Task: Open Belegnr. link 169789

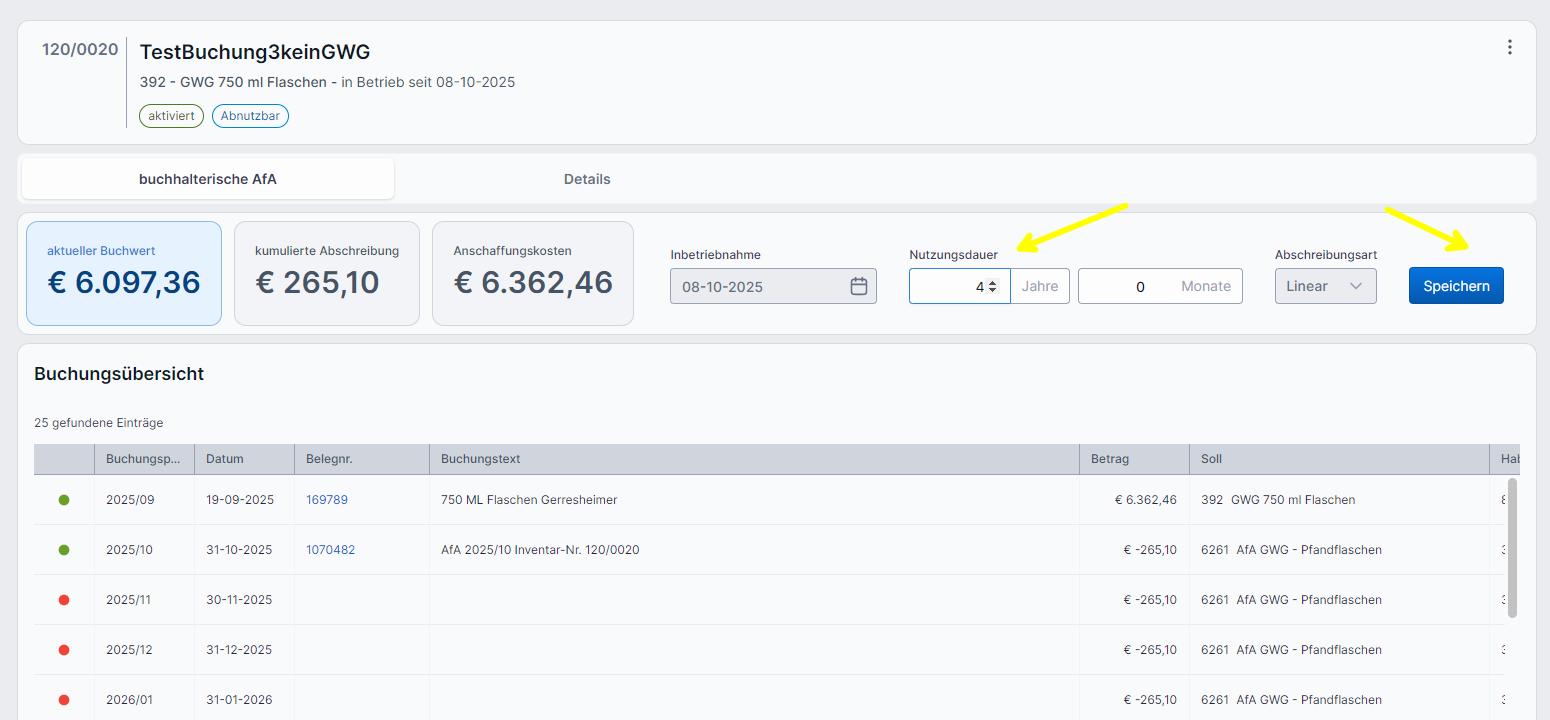Action: click(x=327, y=500)
